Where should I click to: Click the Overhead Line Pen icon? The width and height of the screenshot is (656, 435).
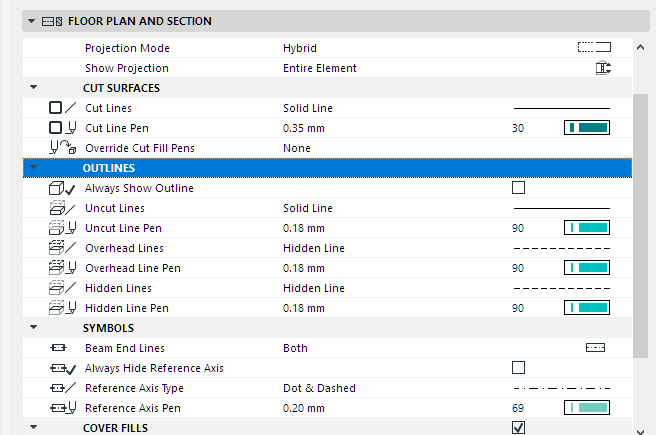63,268
